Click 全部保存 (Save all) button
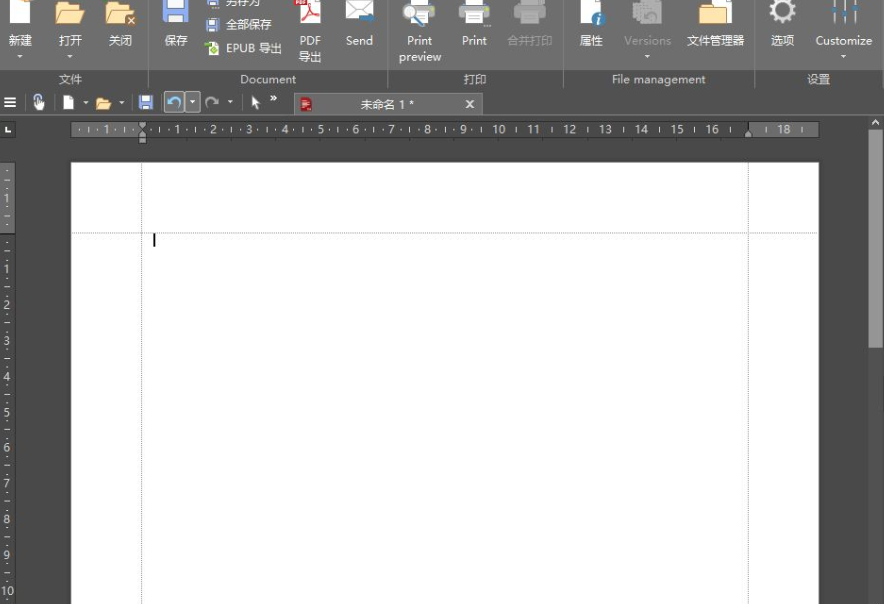Viewport: 884px width, 604px height. pos(239,25)
